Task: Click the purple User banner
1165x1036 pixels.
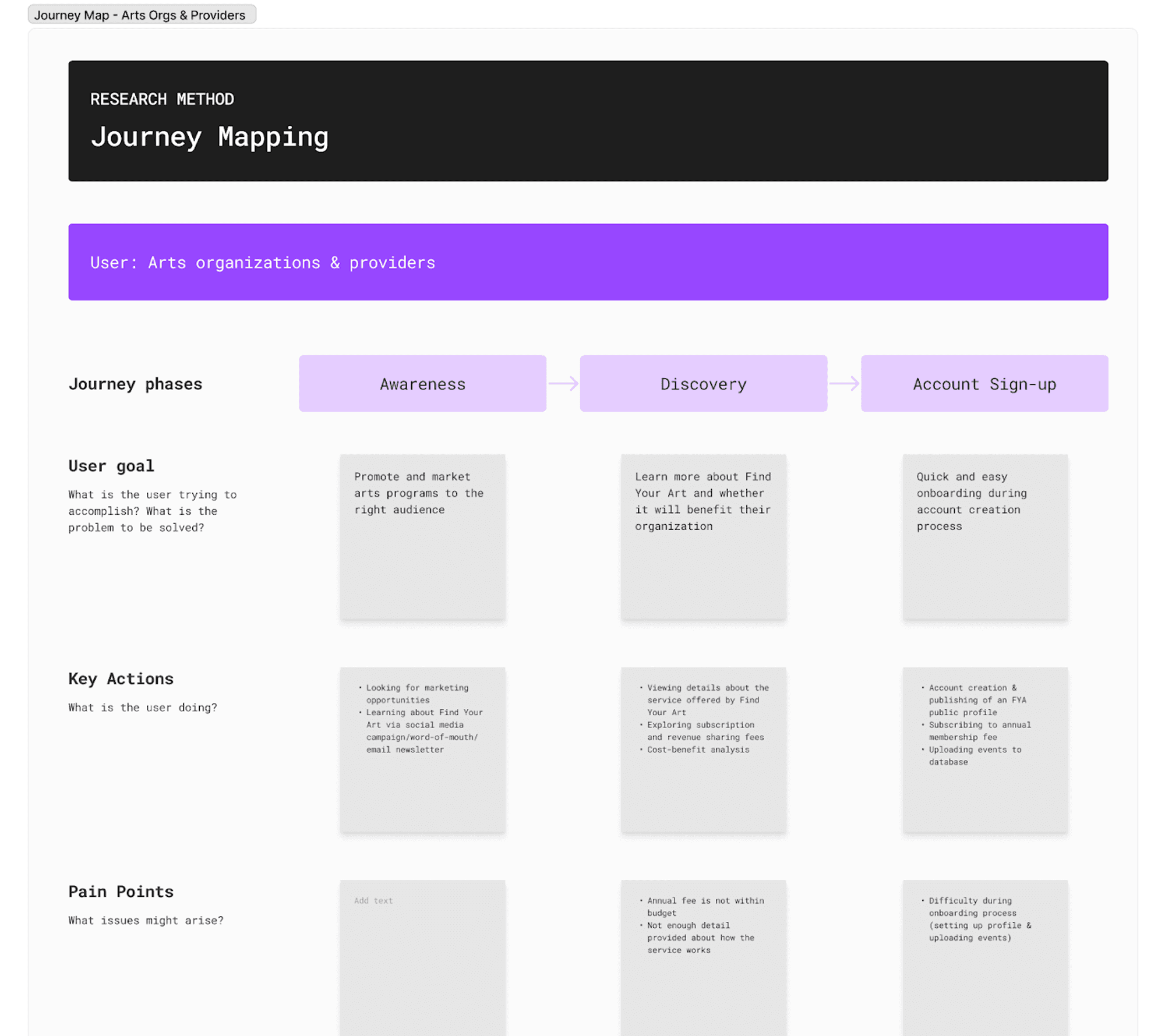Action: [x=588, y=262]
